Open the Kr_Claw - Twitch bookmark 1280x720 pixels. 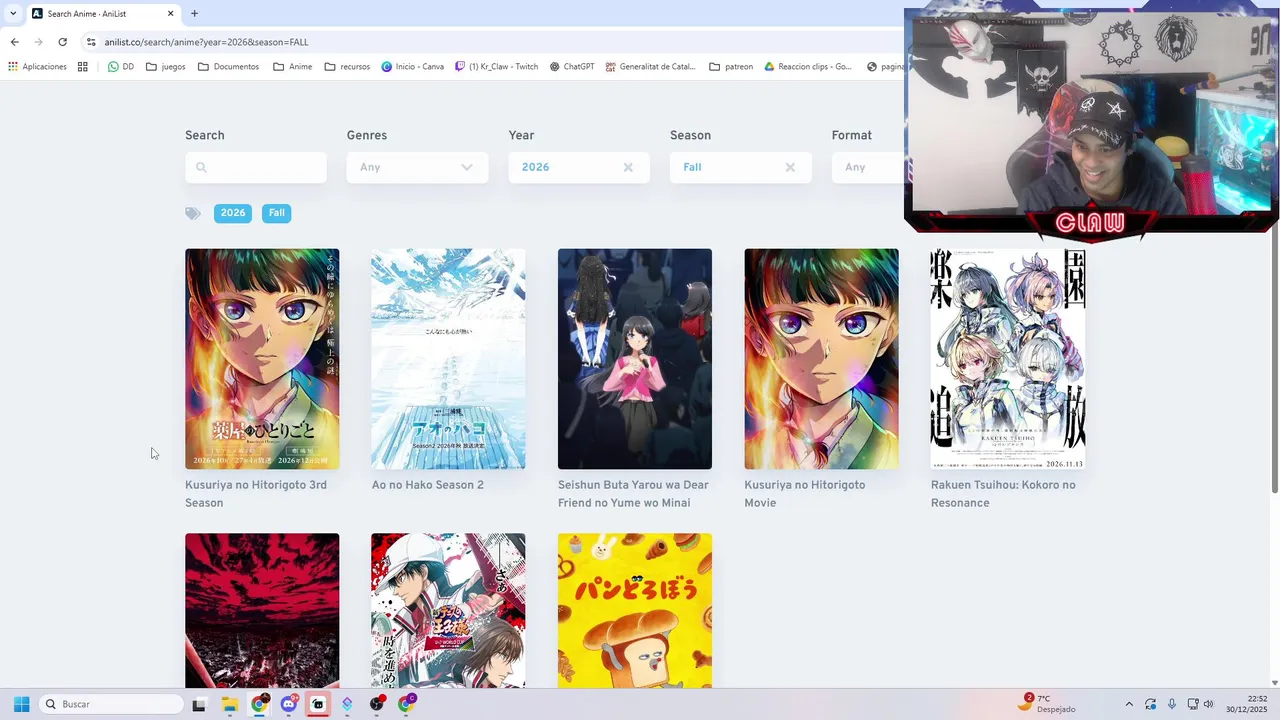point(496,67)
